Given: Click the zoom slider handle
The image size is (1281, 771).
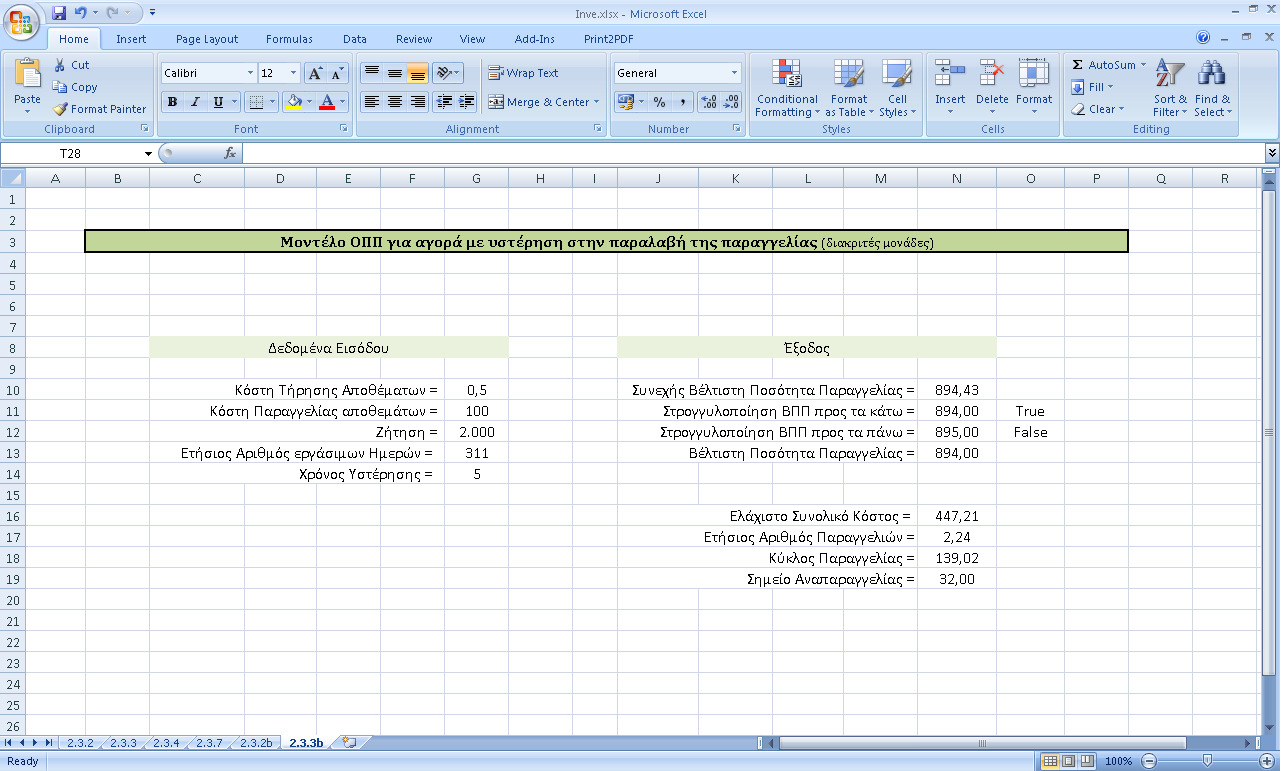Looking at the screenshot, I should click(1207, 761).
